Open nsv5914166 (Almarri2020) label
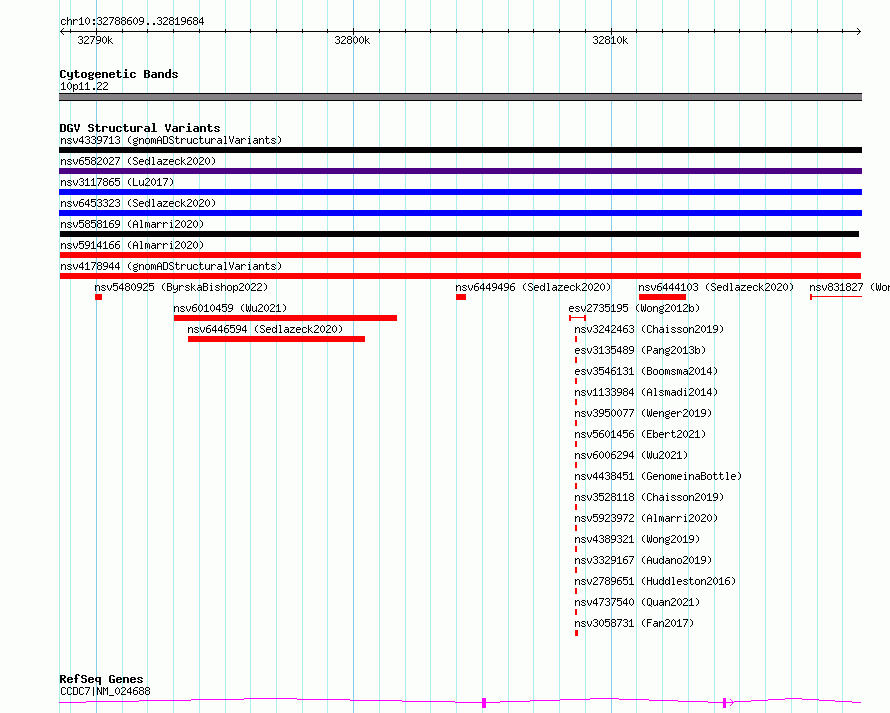Screen dimensions: 890x713 pyautogui.click(x=132, y=245)
